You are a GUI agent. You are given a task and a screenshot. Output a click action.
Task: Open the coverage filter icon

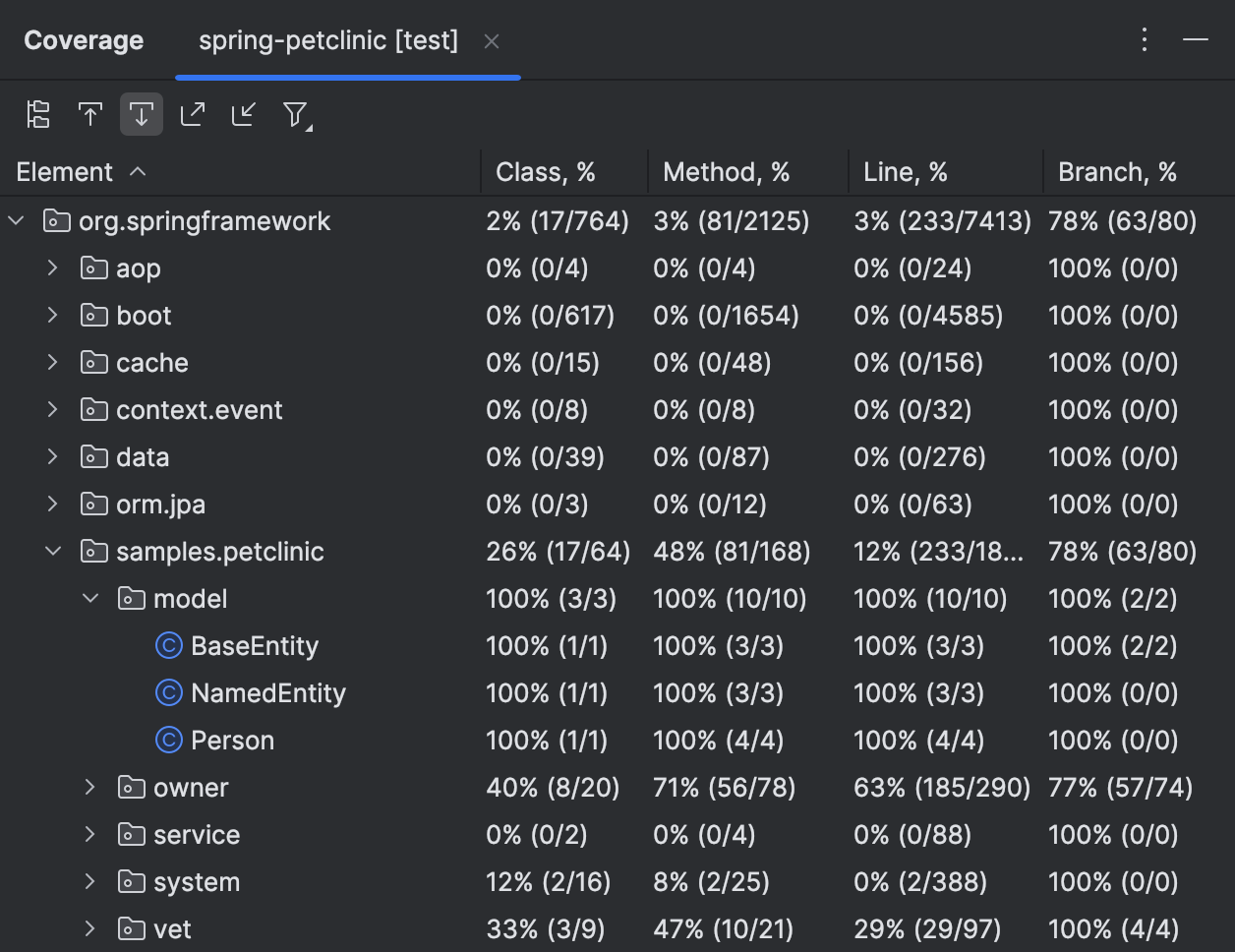click(x=296, y=115)
